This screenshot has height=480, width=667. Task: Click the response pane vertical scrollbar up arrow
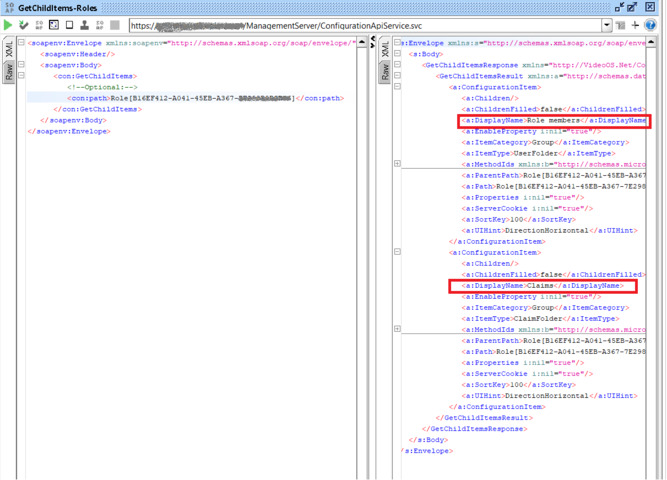point(651,43)
